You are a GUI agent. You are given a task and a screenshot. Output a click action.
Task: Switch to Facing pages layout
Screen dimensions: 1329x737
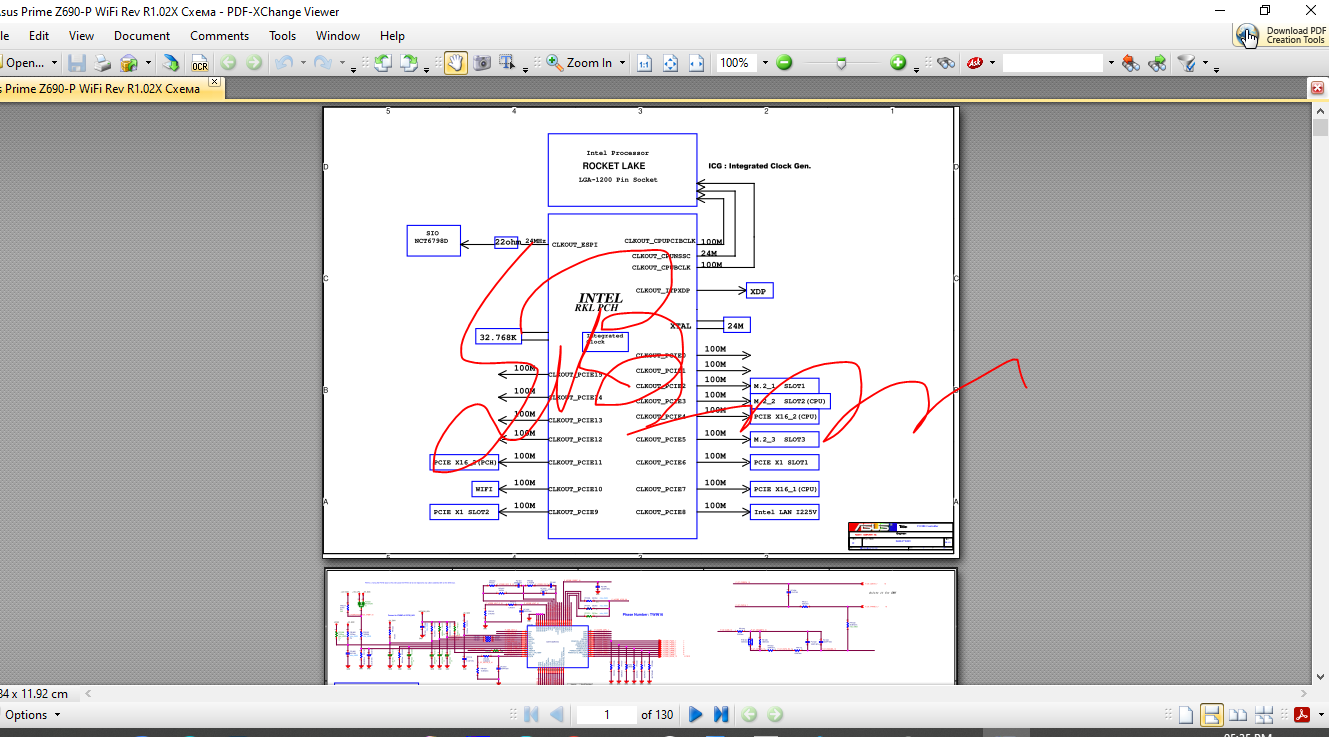point(1237,714)
